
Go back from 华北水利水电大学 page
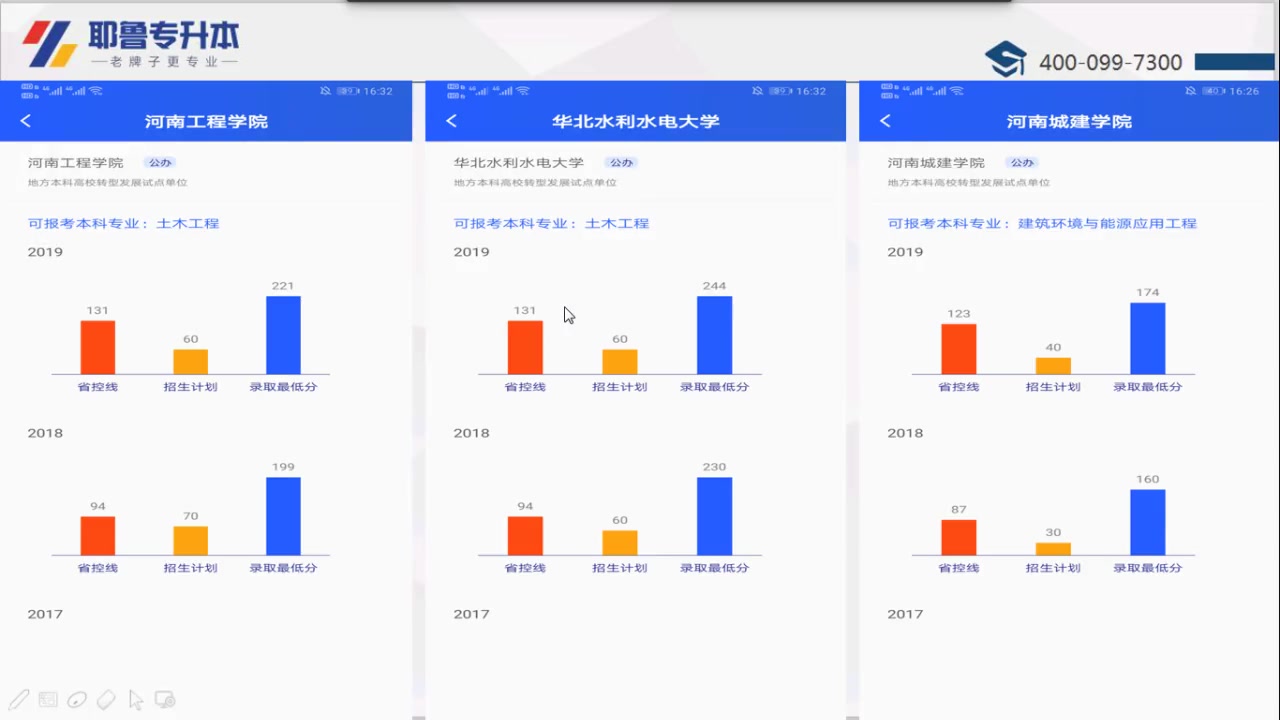pos(451,121)
